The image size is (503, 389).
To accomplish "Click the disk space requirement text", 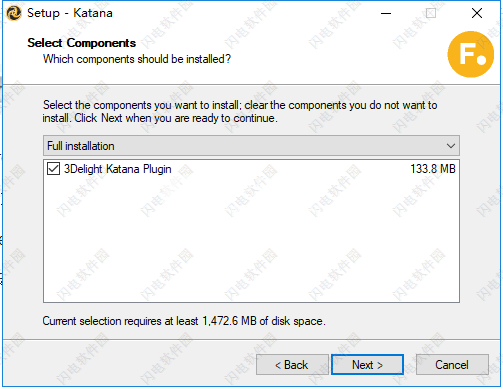I will click(184, 321).
